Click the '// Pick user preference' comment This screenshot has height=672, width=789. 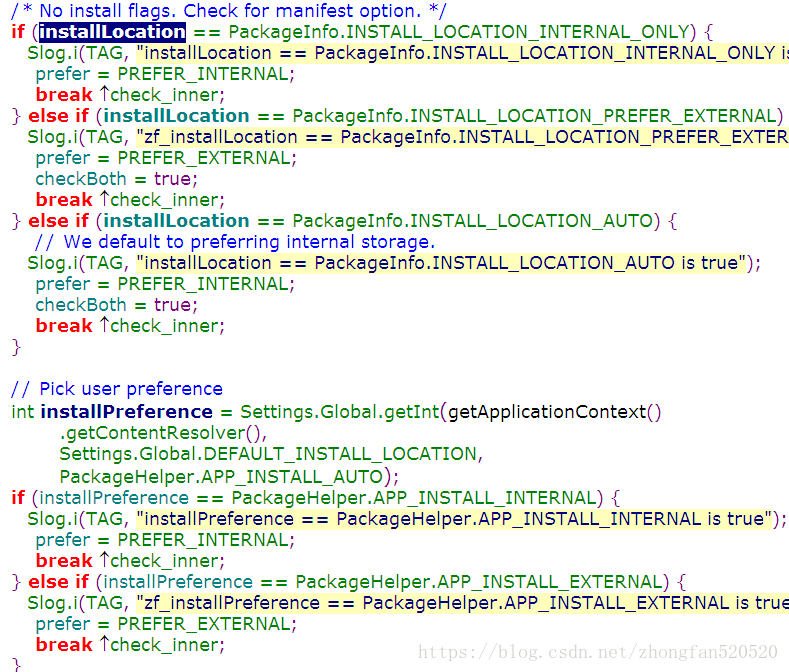coord(117,389)
